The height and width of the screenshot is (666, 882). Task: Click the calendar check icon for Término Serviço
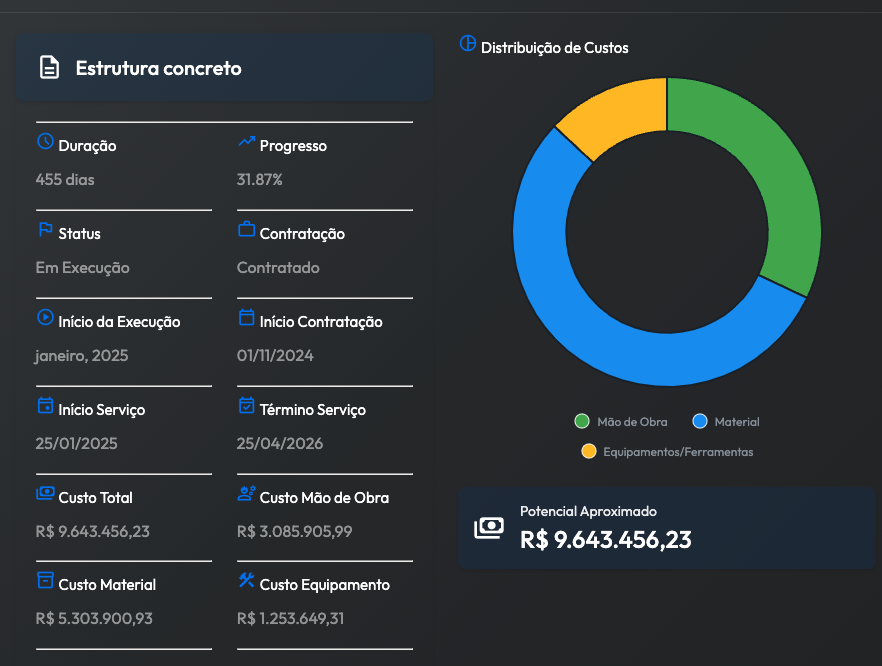pos(247,406)
